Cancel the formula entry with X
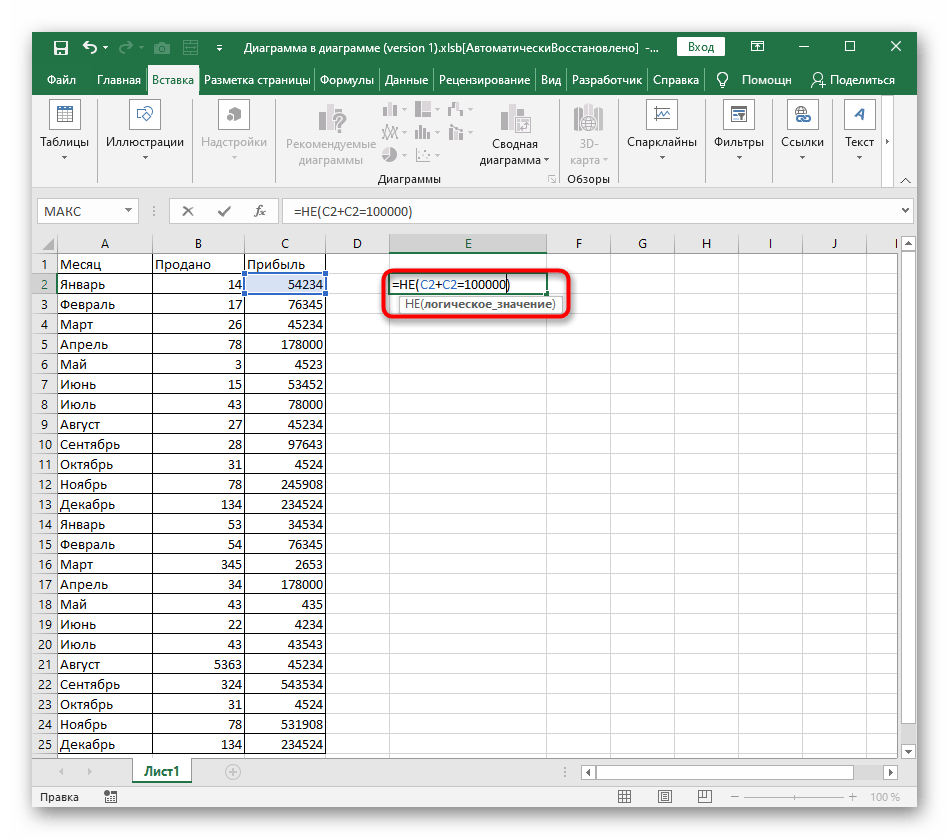 [x=188, y=211]
